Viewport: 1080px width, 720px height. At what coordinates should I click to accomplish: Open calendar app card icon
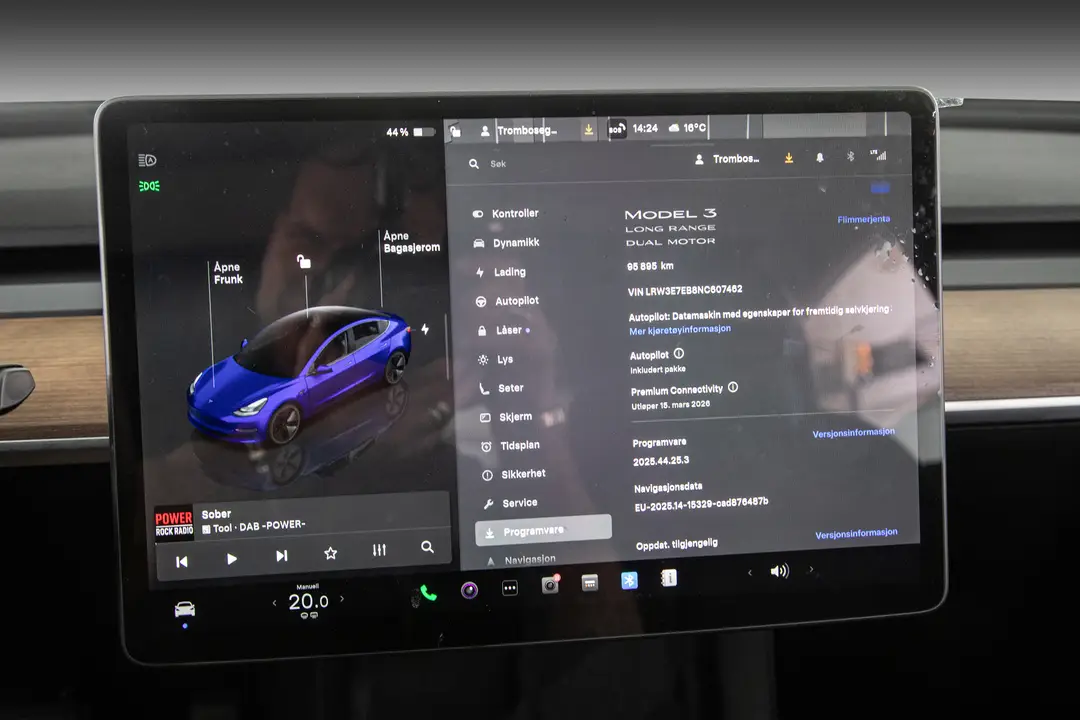pyautogui.click(x=590, y=583)
